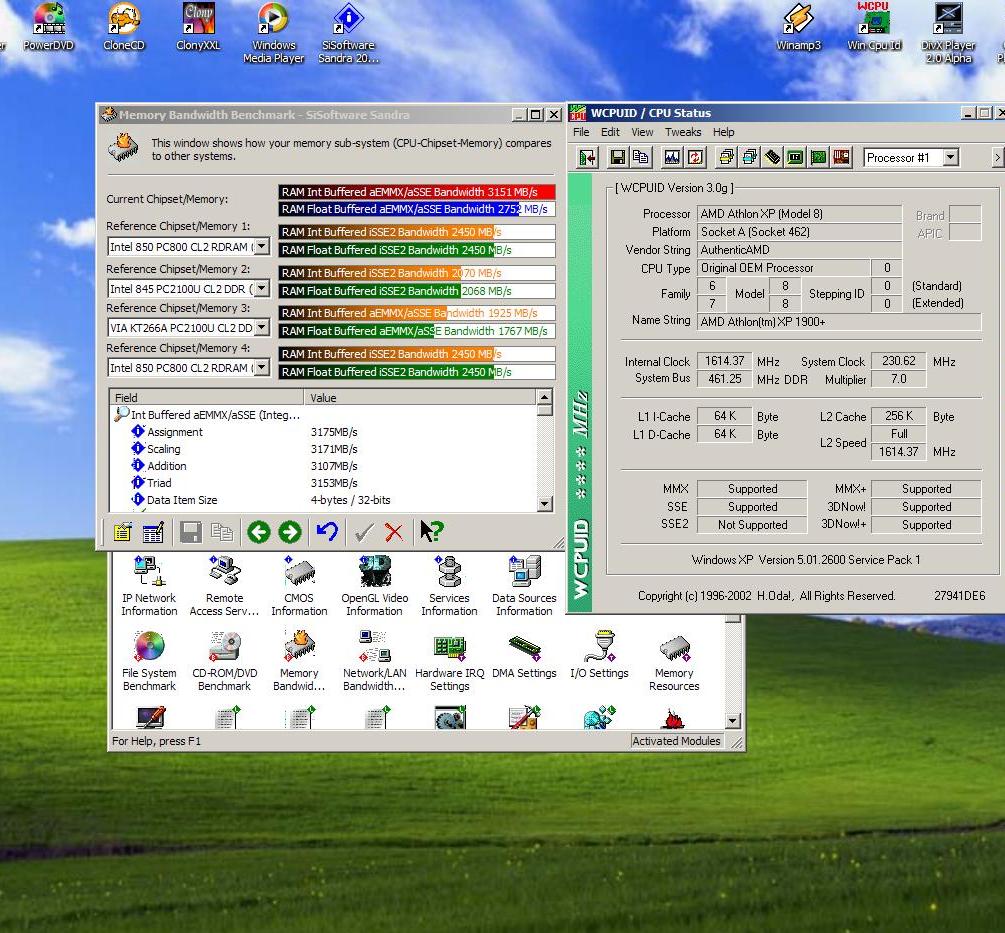Click the AMD Athlon XP (Model 8) processor field

799,214
